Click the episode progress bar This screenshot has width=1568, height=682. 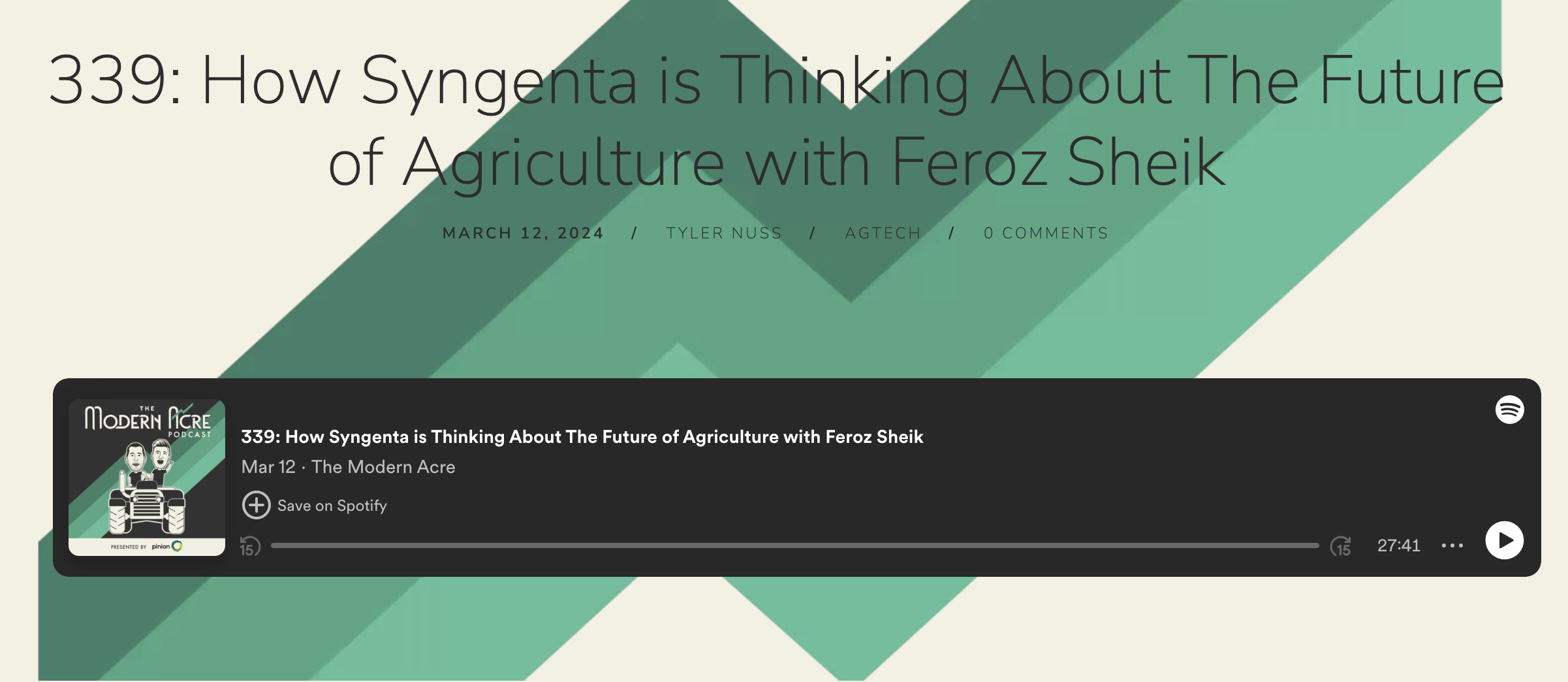(x=794, y=545)
